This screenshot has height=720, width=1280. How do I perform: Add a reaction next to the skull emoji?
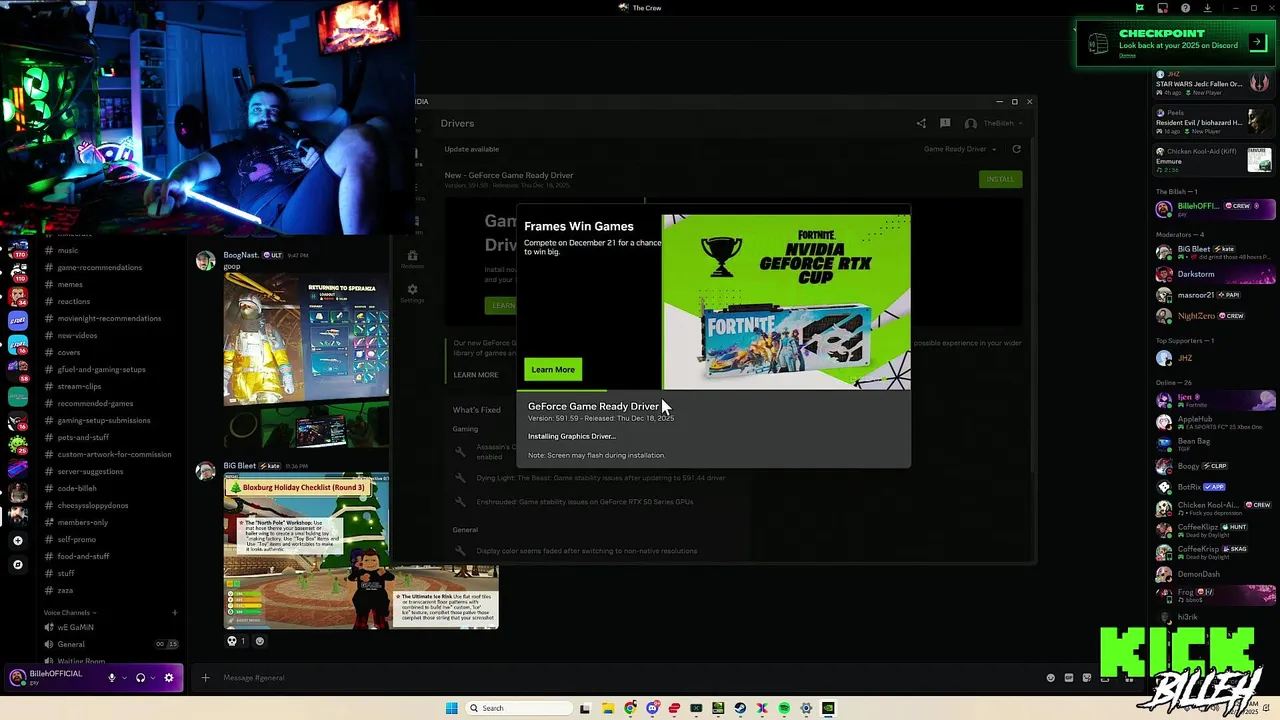[260, 641]
